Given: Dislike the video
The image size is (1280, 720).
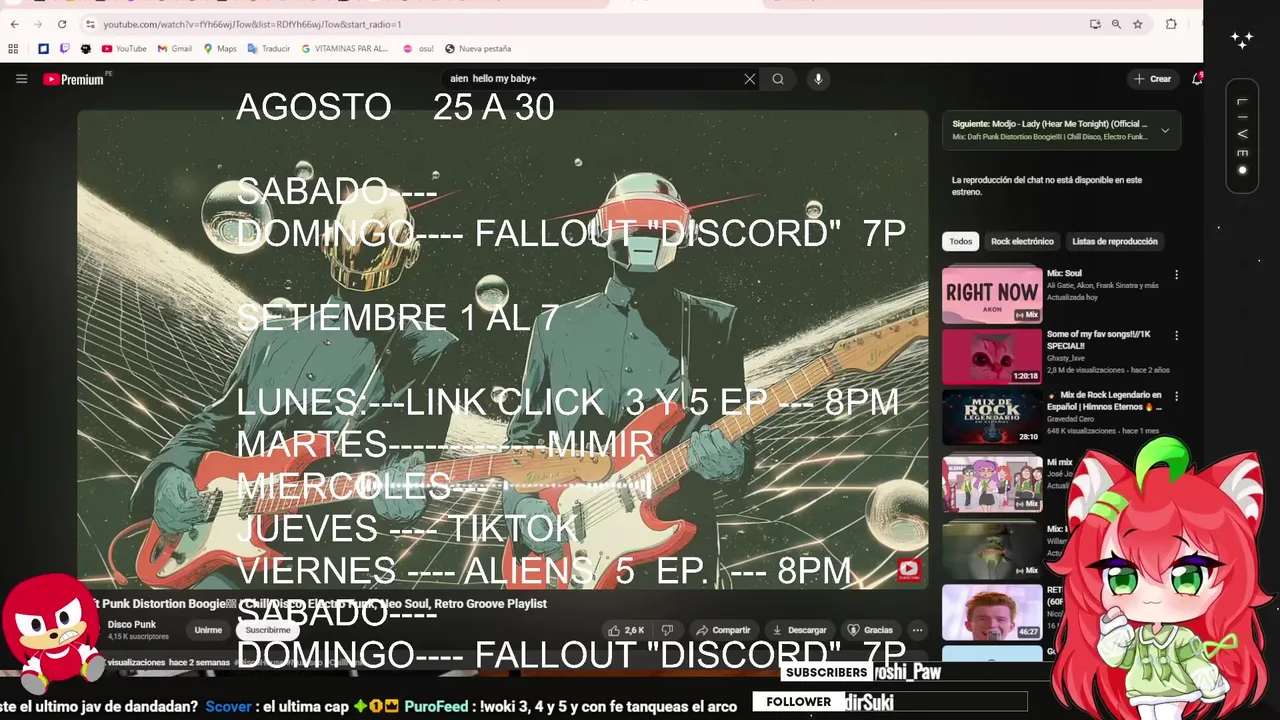Looking at the screenshot, I should coord(667,630).
